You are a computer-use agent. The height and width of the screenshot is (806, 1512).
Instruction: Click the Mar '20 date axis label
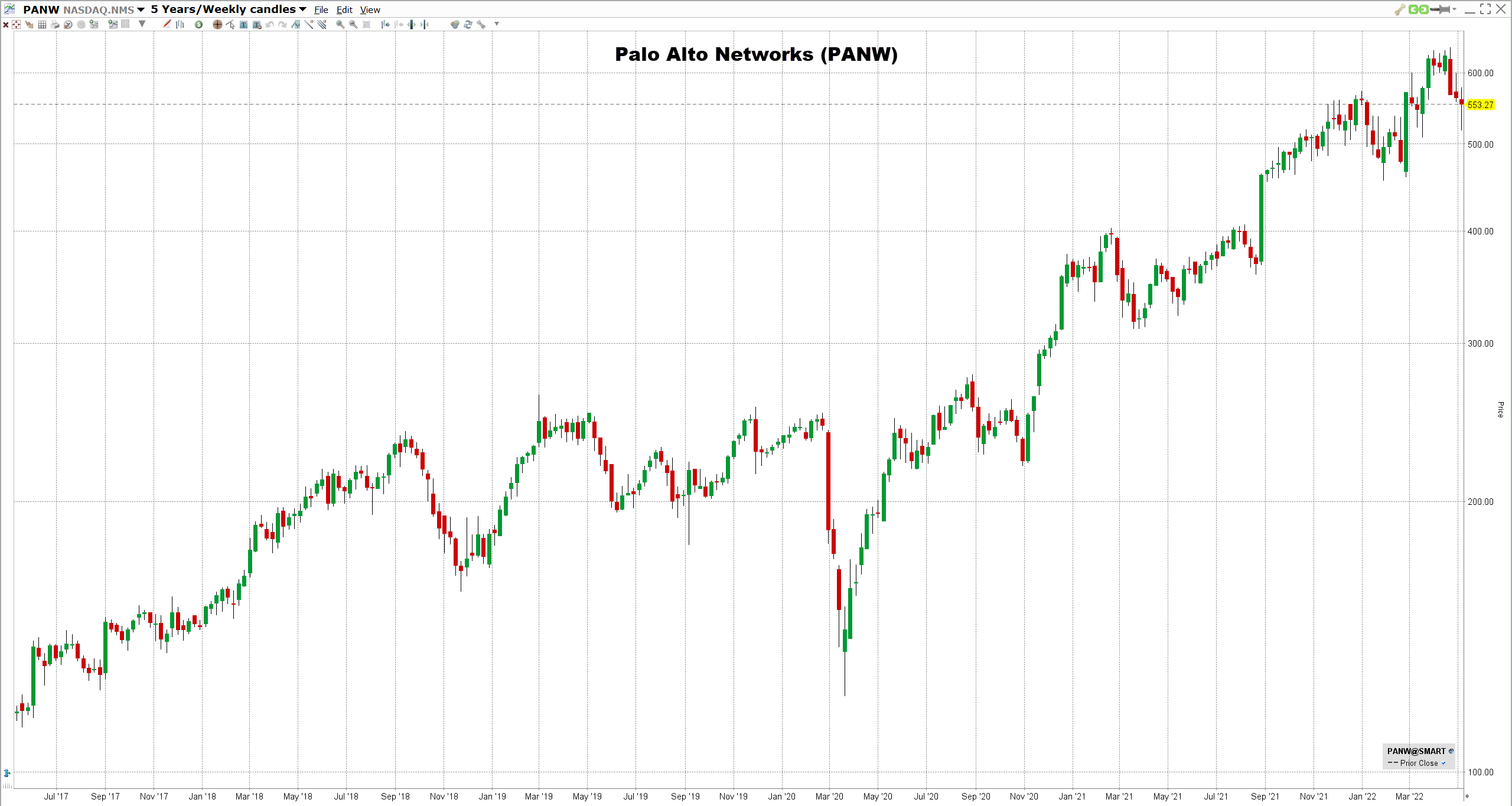pos(829,797)
